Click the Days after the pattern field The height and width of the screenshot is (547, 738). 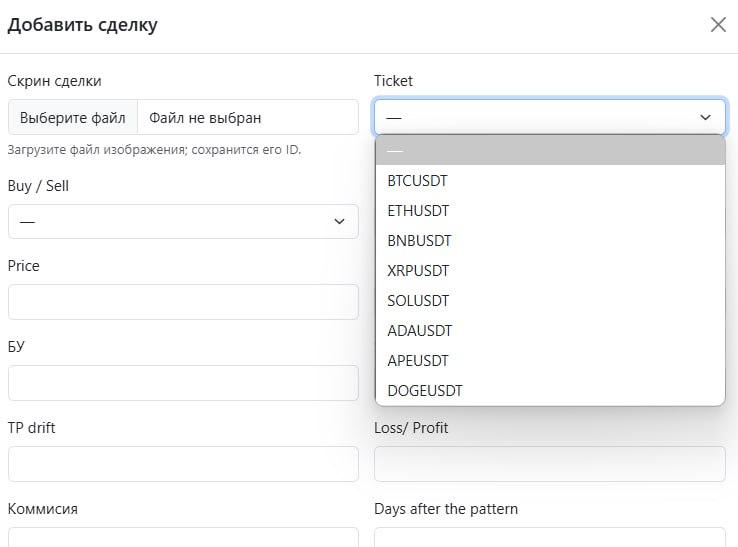549,537
